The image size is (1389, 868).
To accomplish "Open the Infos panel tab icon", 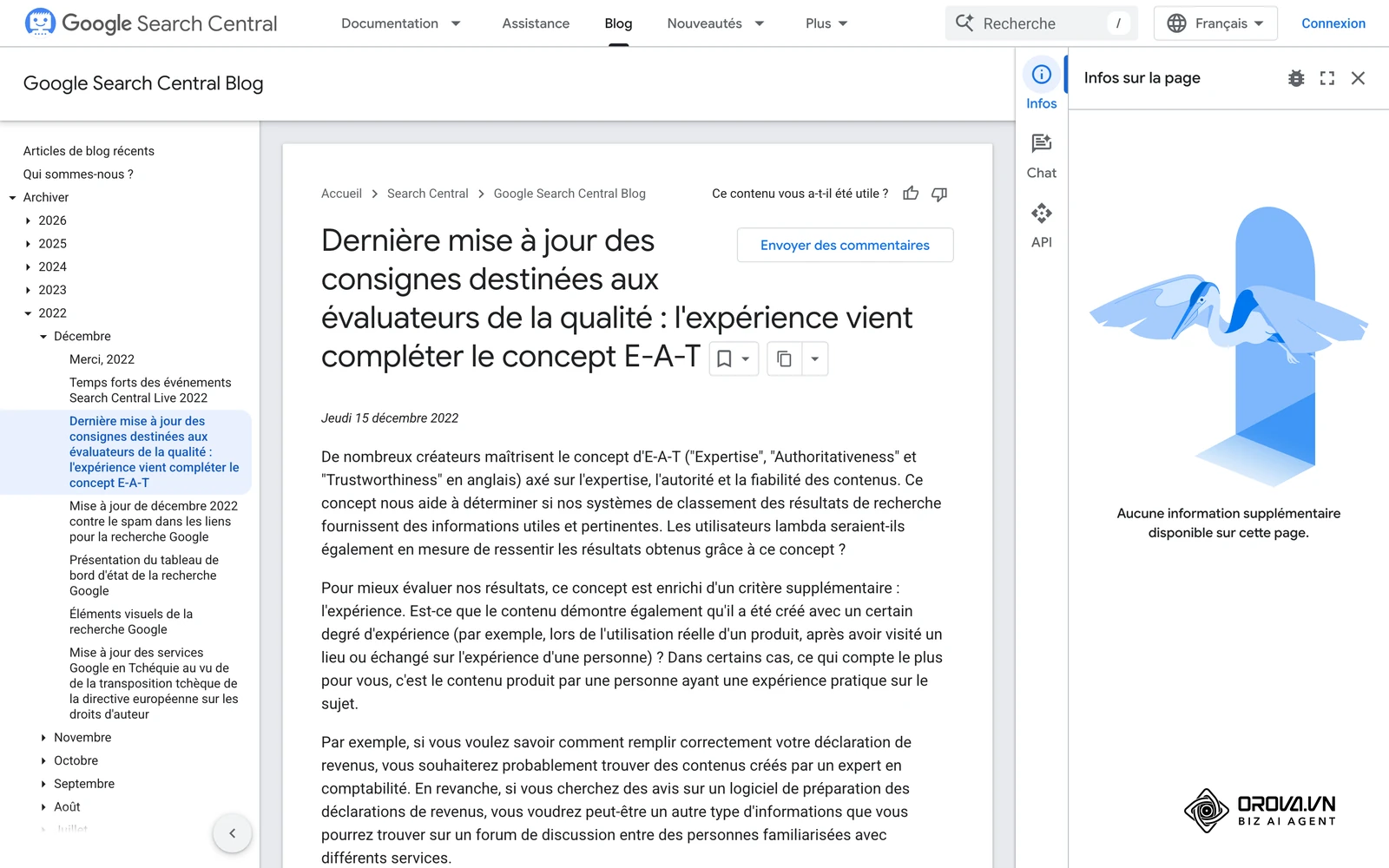I will click(1042, 75).
